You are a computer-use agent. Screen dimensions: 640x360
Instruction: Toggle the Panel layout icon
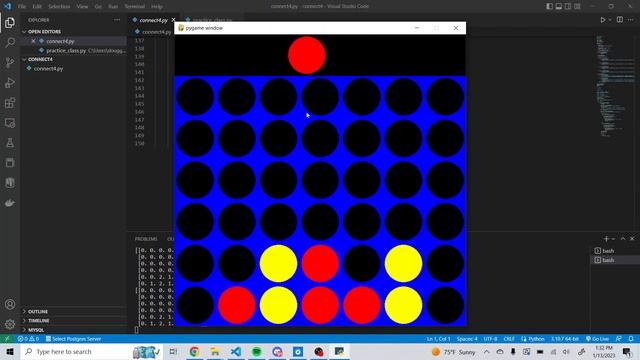(x=559, y=6)
